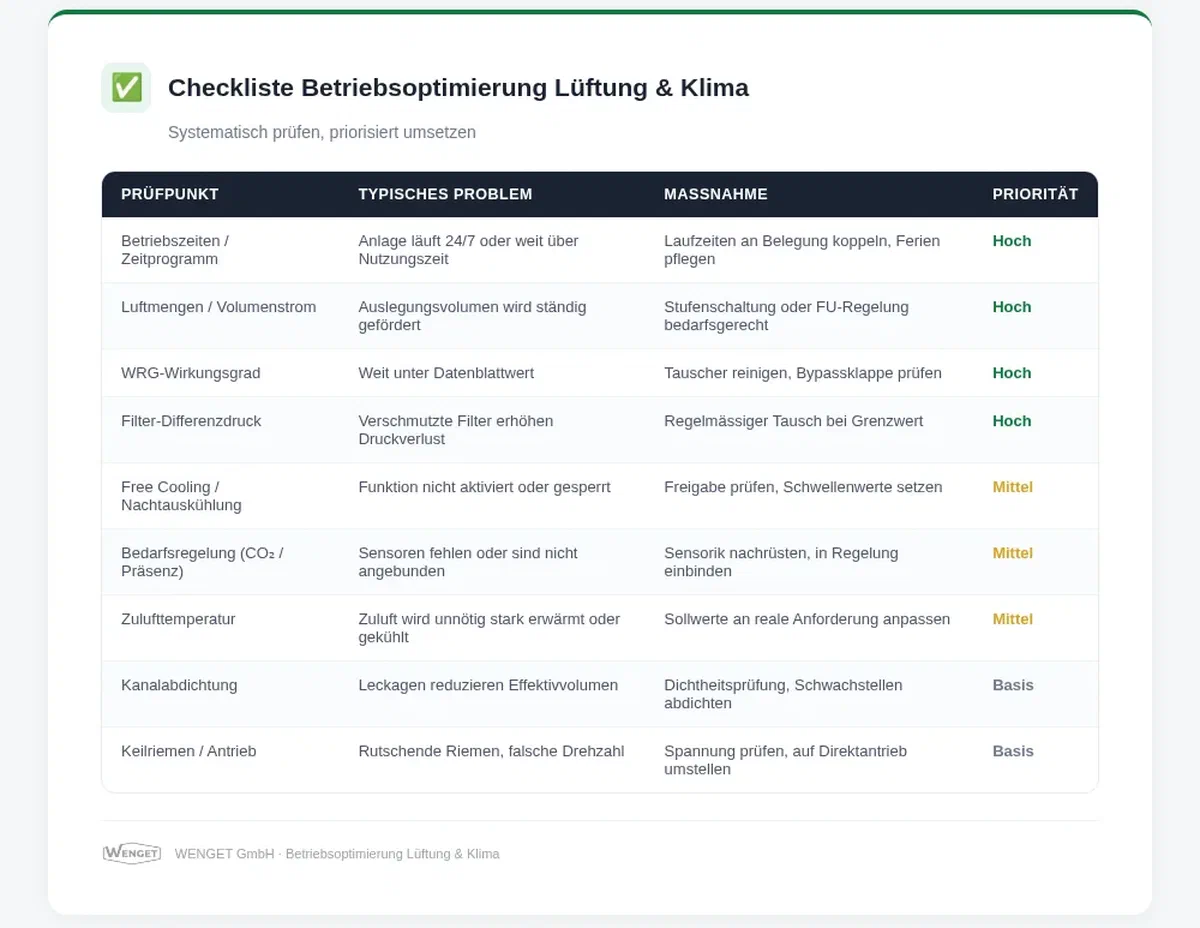Click the TYPISCHES PROBLEM column header

[445, 194]
